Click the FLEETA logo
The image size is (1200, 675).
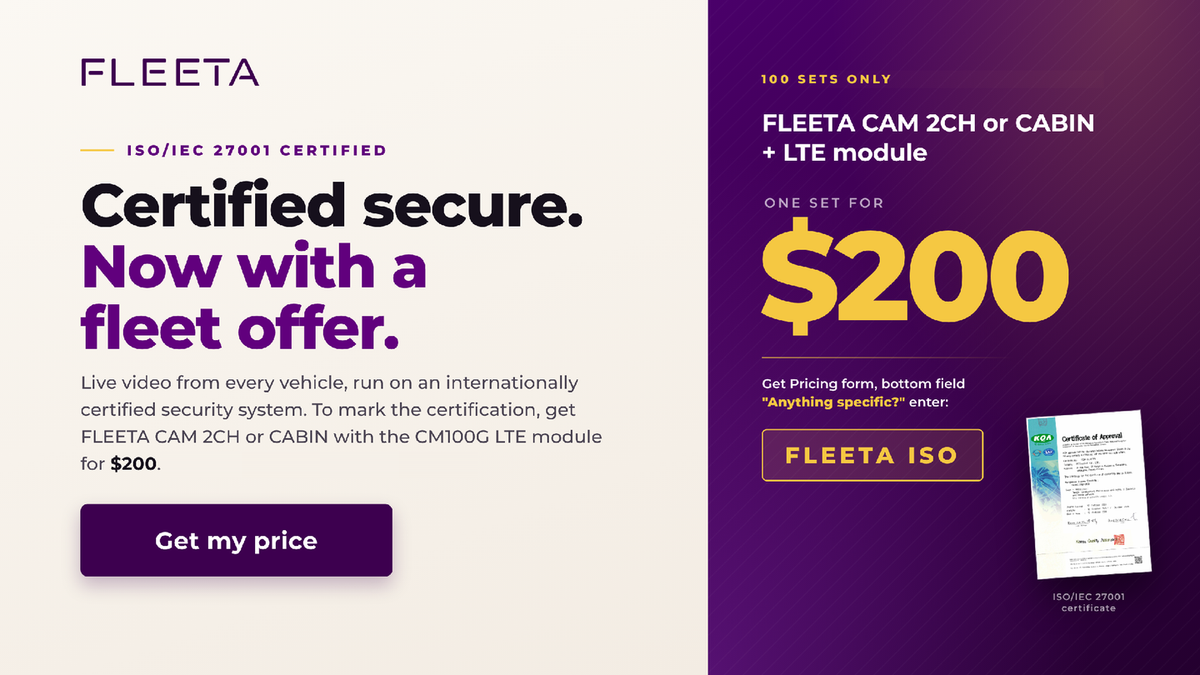170,72
